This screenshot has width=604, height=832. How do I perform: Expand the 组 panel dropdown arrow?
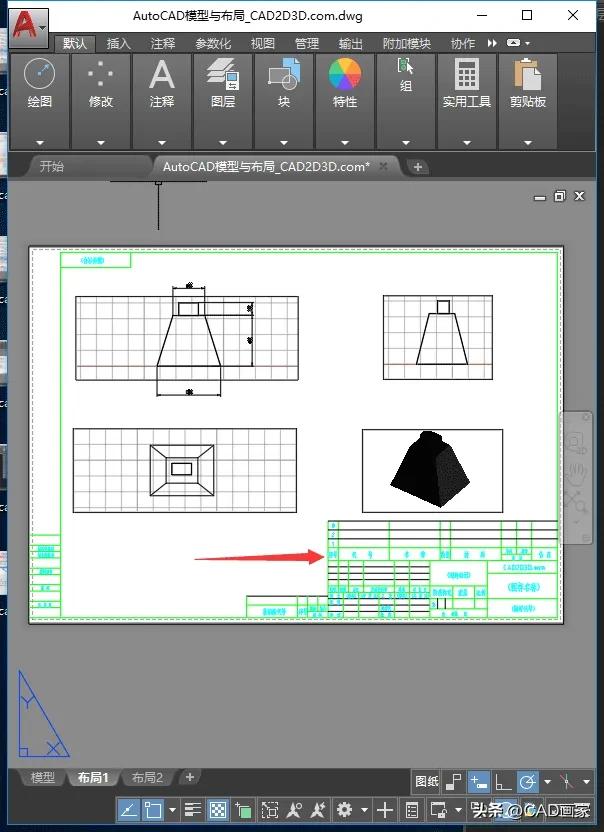(x=405, y=143)
